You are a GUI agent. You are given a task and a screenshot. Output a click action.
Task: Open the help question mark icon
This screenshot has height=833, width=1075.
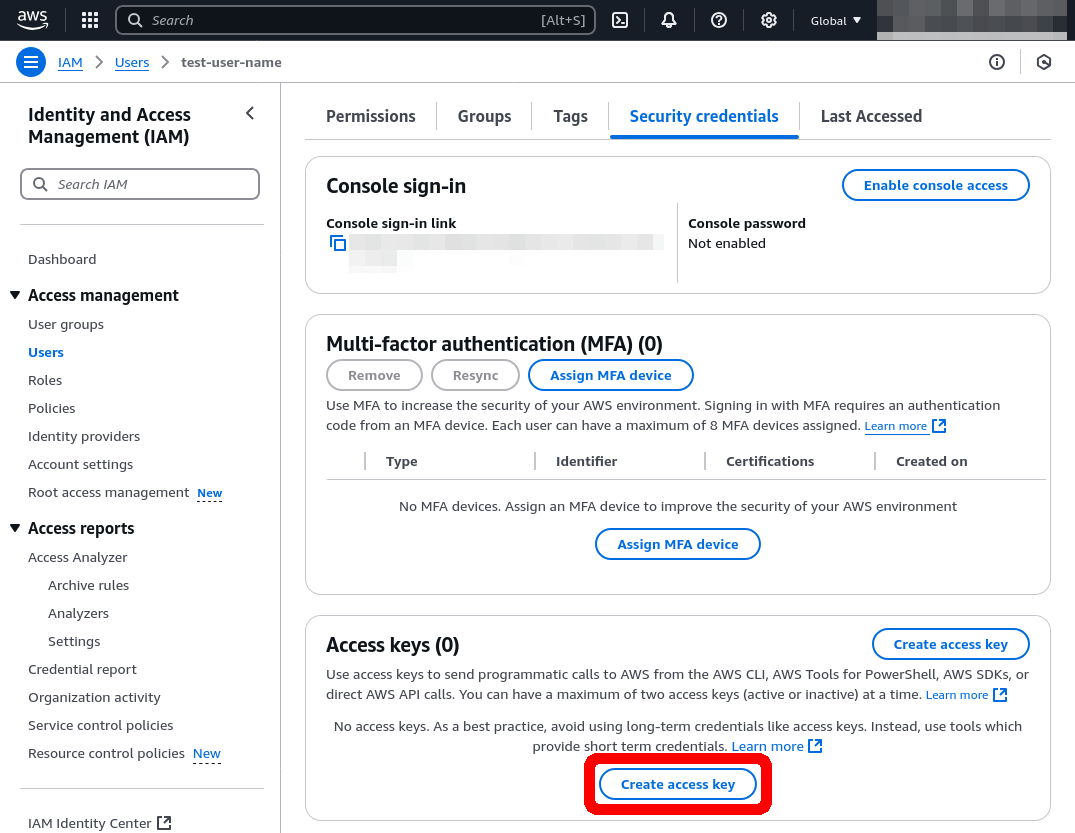718,21
